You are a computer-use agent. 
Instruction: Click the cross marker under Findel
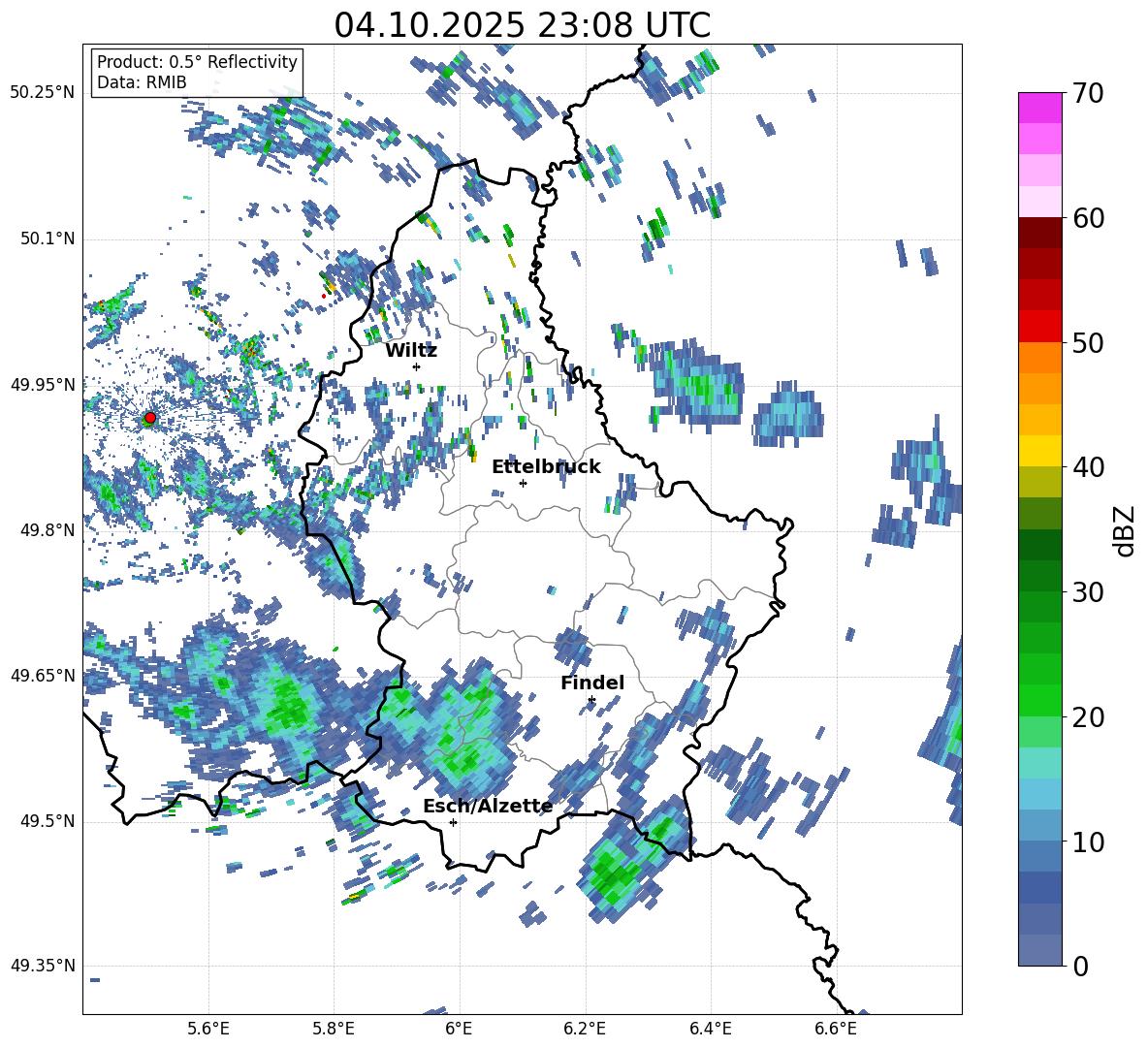pyautogui.click(x=591, y=700)
